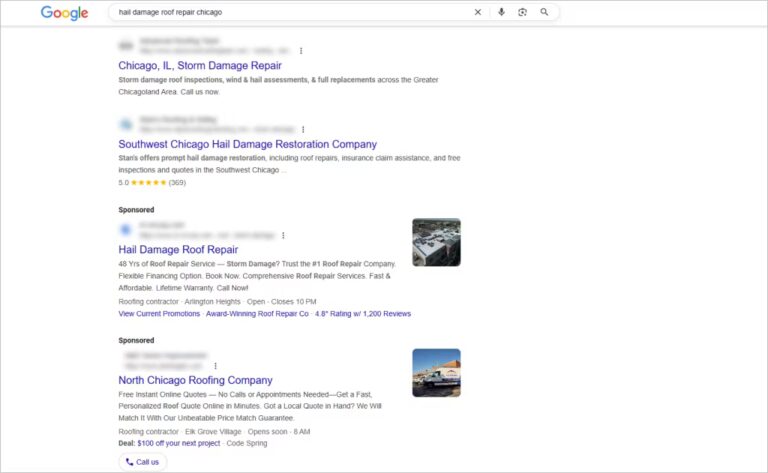This screenshot has width=768, height=473.
Task: Clear the search box text
Action: click(477, 12)
